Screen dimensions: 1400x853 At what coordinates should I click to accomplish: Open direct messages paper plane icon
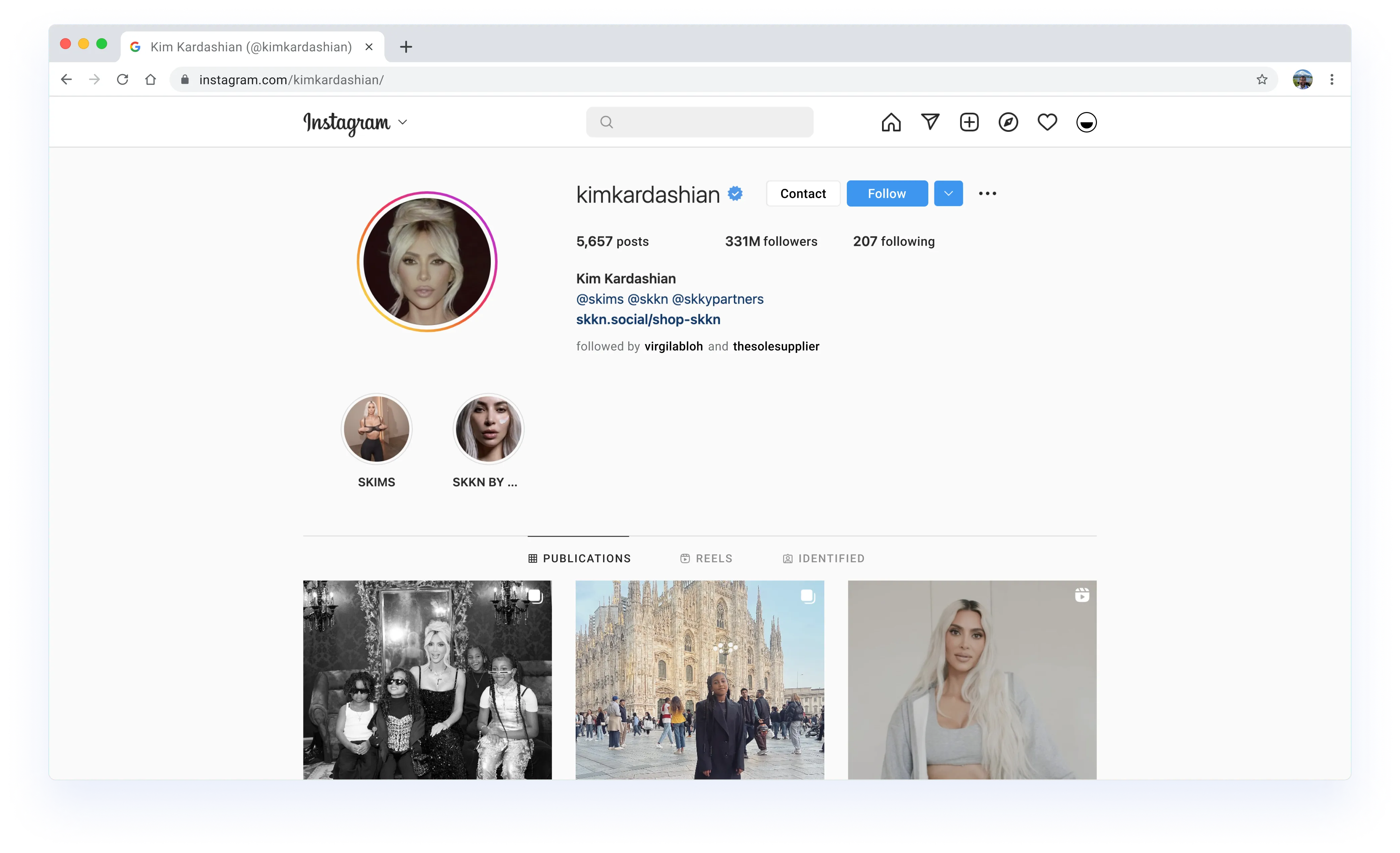click(930, 122)
